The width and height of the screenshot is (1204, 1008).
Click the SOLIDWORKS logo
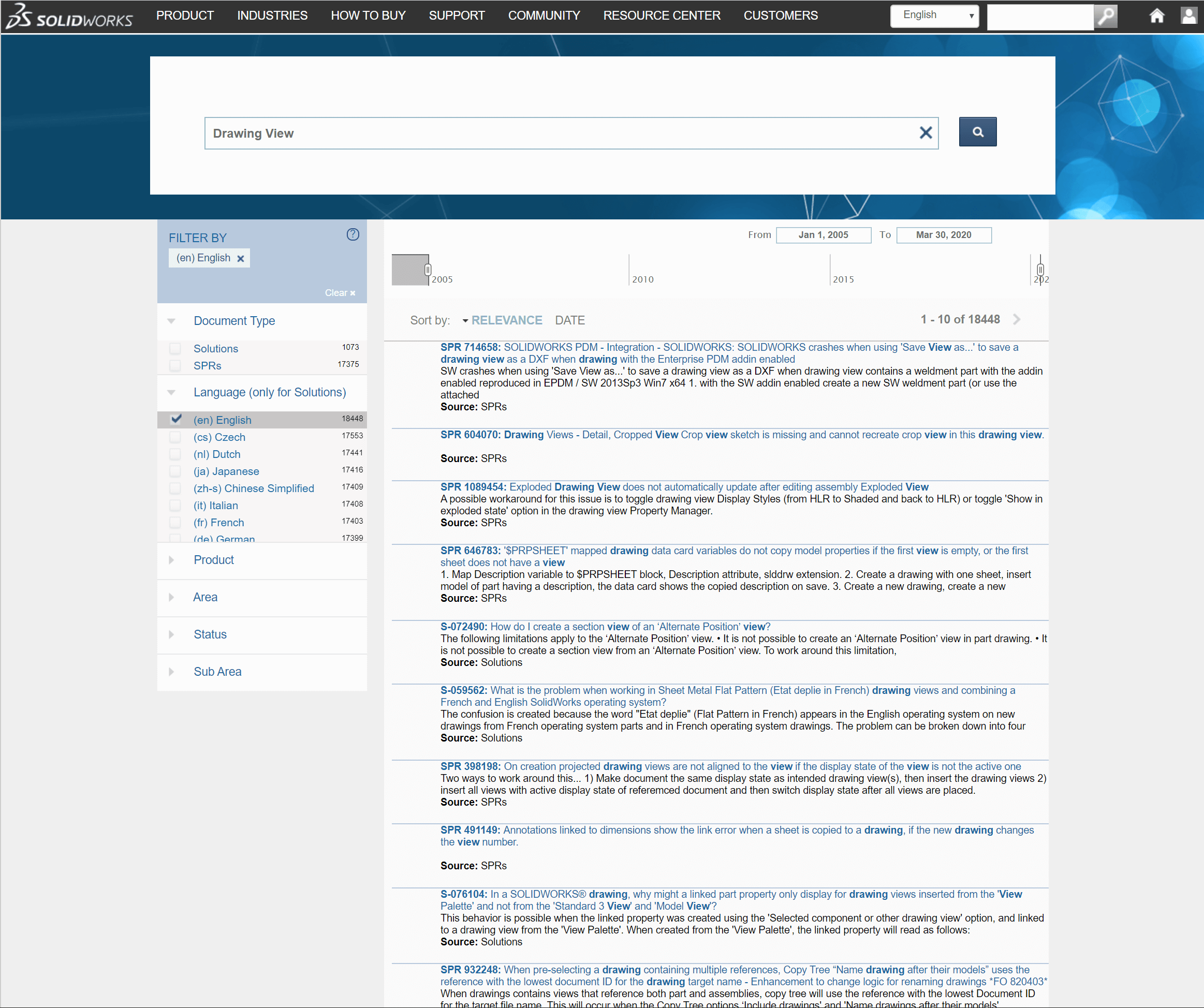pyautogui.click(x=69, y=16)
